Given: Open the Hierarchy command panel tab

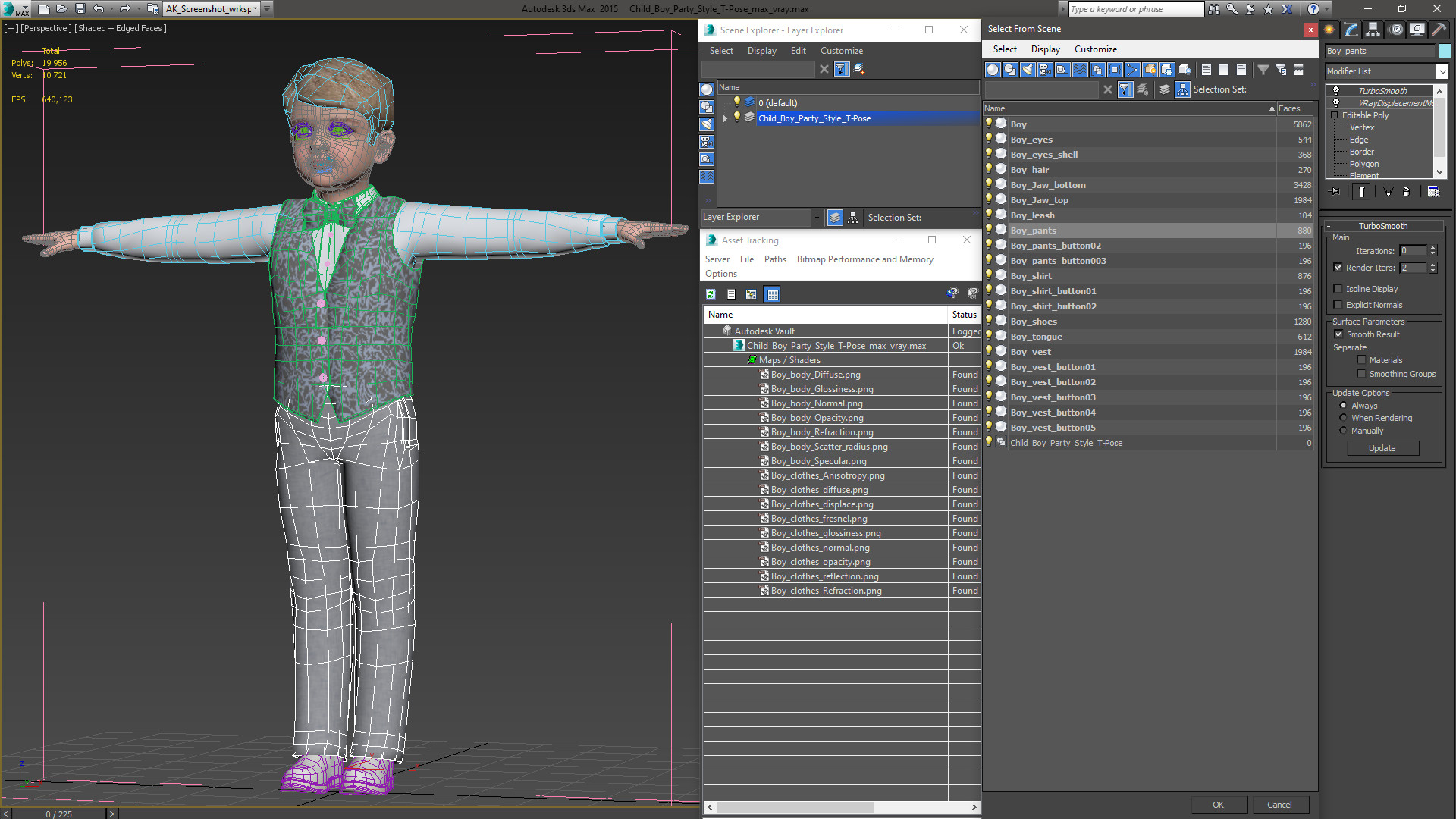Looking at the screenshot, I should (x=1373, y=30).
